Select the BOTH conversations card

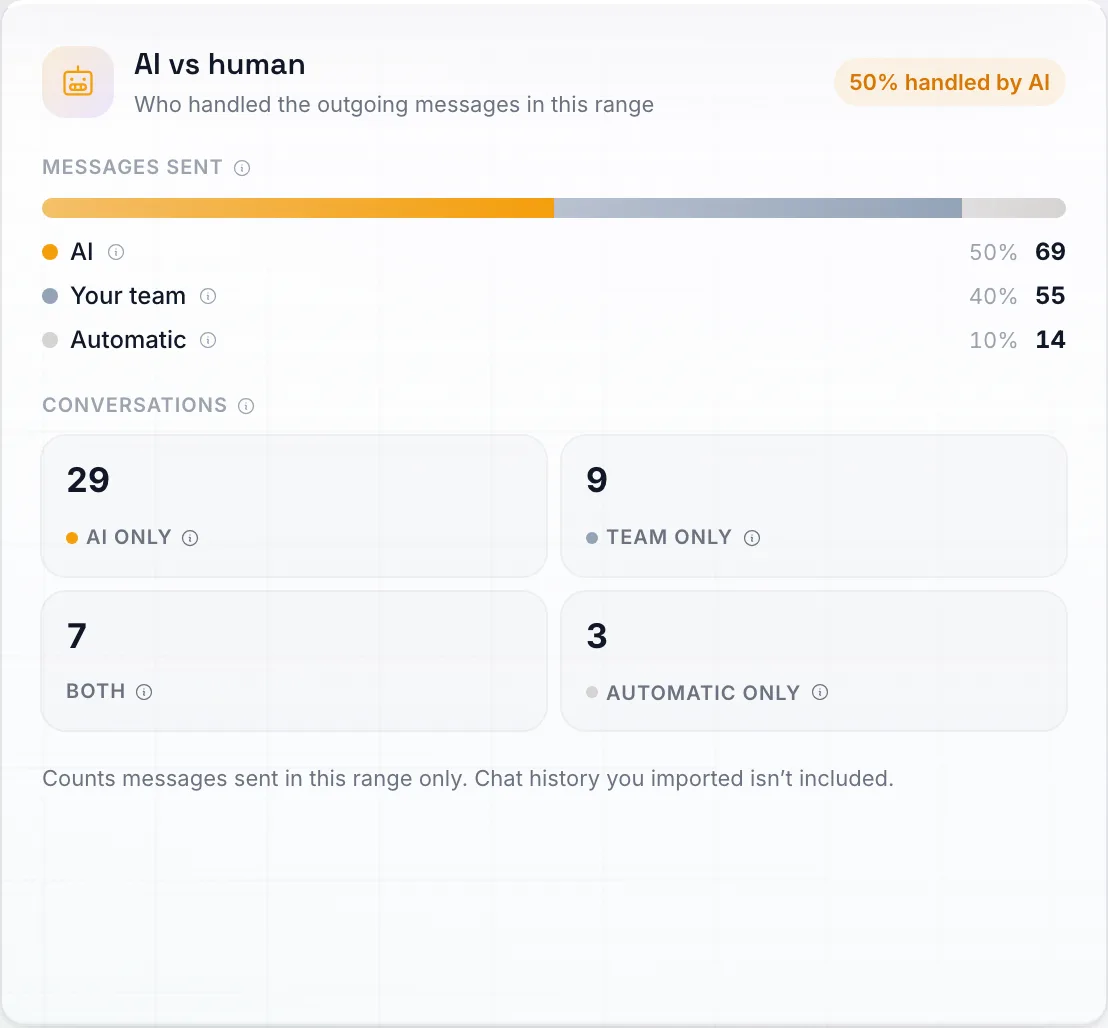click(x=294, y=661)
